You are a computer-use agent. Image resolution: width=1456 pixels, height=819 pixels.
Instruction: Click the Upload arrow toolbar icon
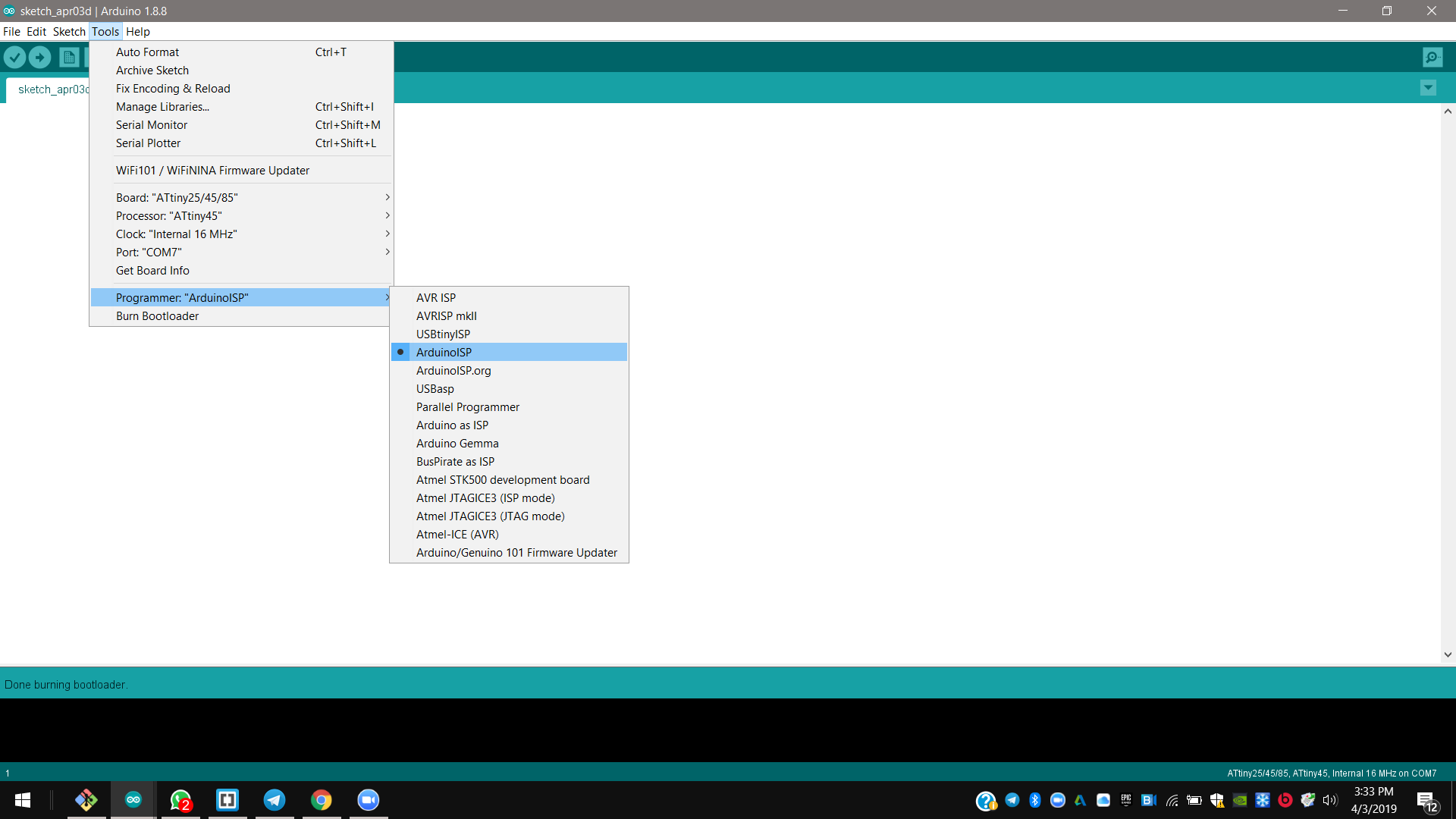pos(39,57)
